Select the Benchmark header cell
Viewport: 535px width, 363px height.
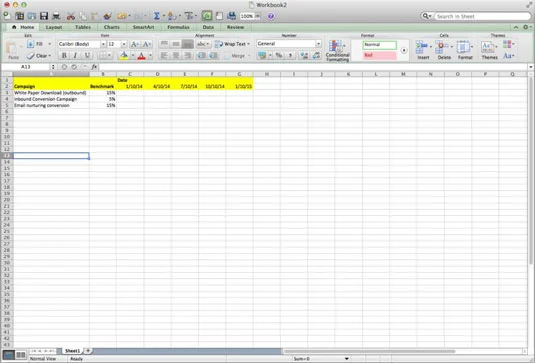[103, 86]
